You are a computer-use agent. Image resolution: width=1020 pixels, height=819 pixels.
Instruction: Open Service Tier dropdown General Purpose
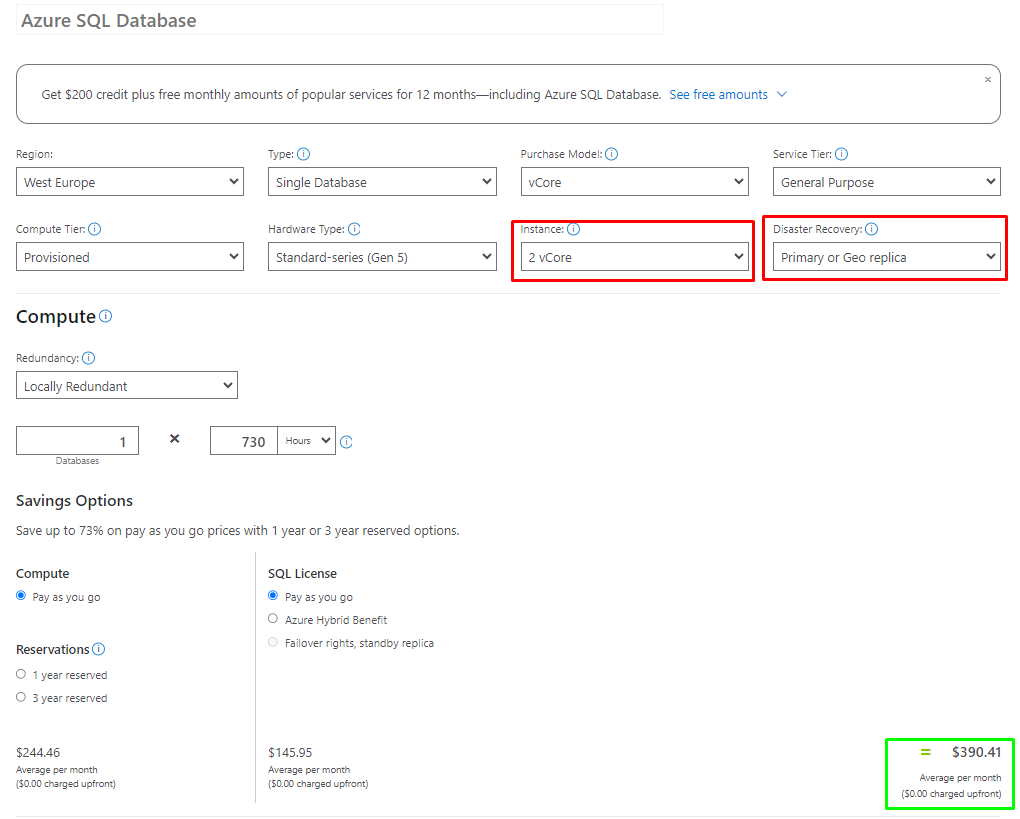887,182
